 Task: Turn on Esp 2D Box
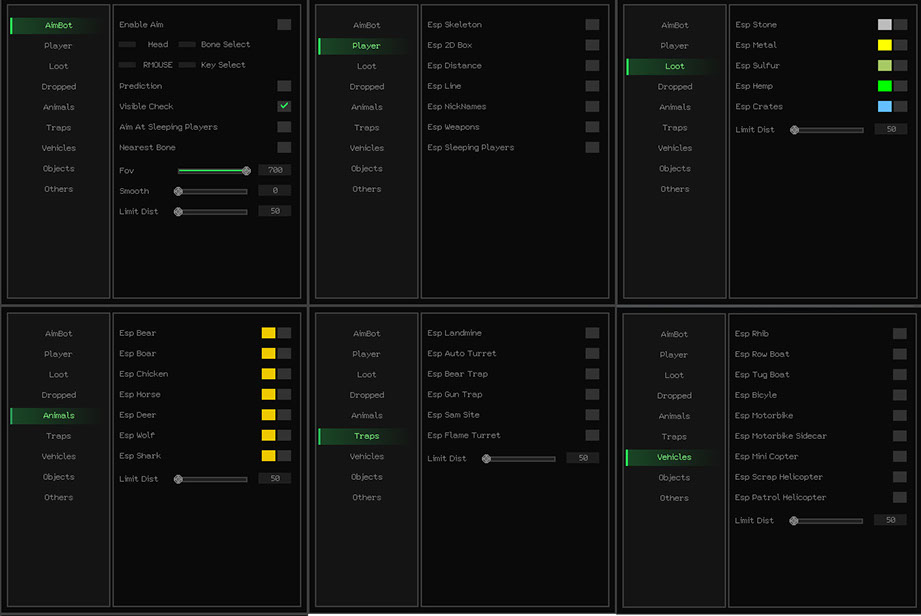(x=592, y=45)
